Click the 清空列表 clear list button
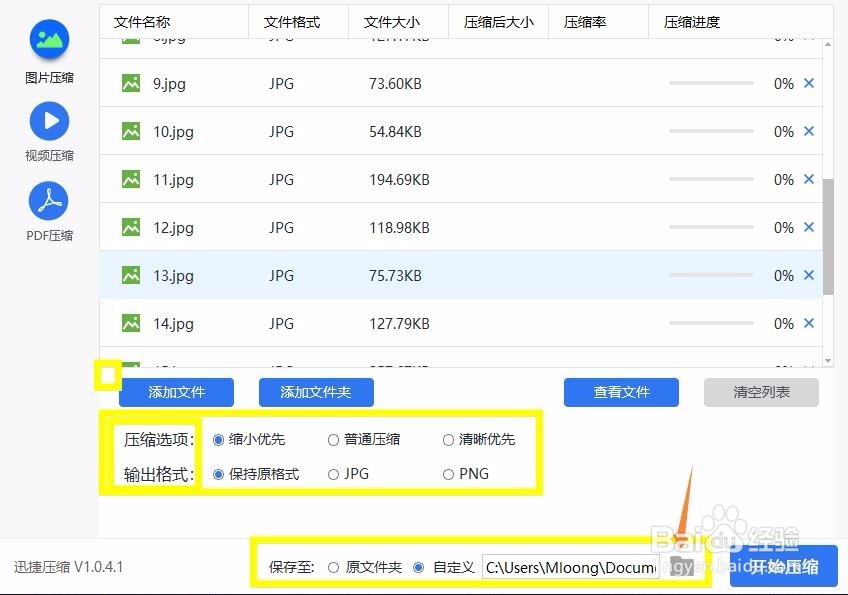Image resolution: width=848 pixels, height=595 pixels. (x=760, y=392)
